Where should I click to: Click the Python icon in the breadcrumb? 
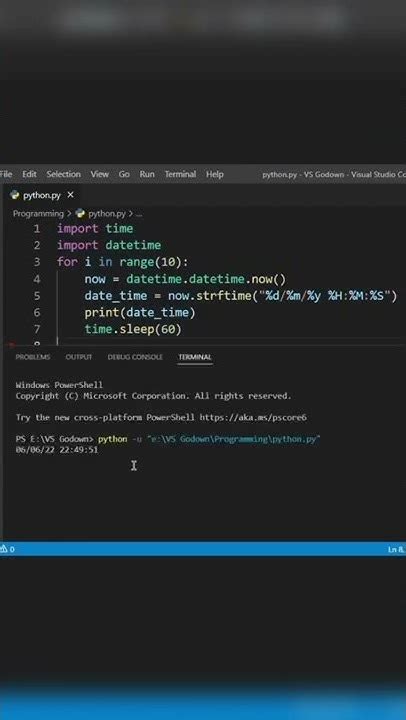coord(80,213)
